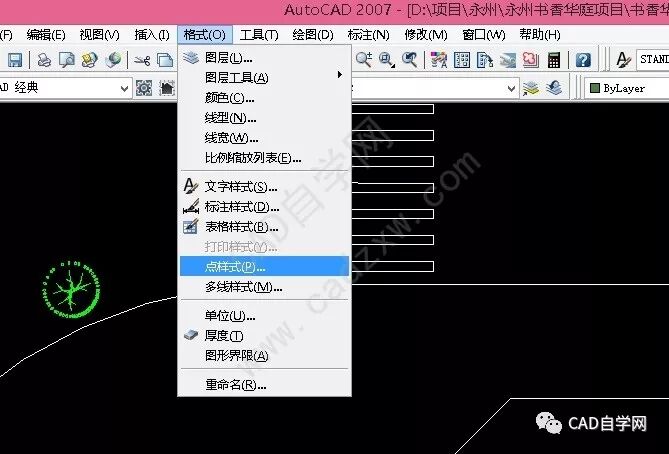This screenshot has height=454, width=669.
Task: Open the 工具(T) menu
Action: click(x=259, y=35)
